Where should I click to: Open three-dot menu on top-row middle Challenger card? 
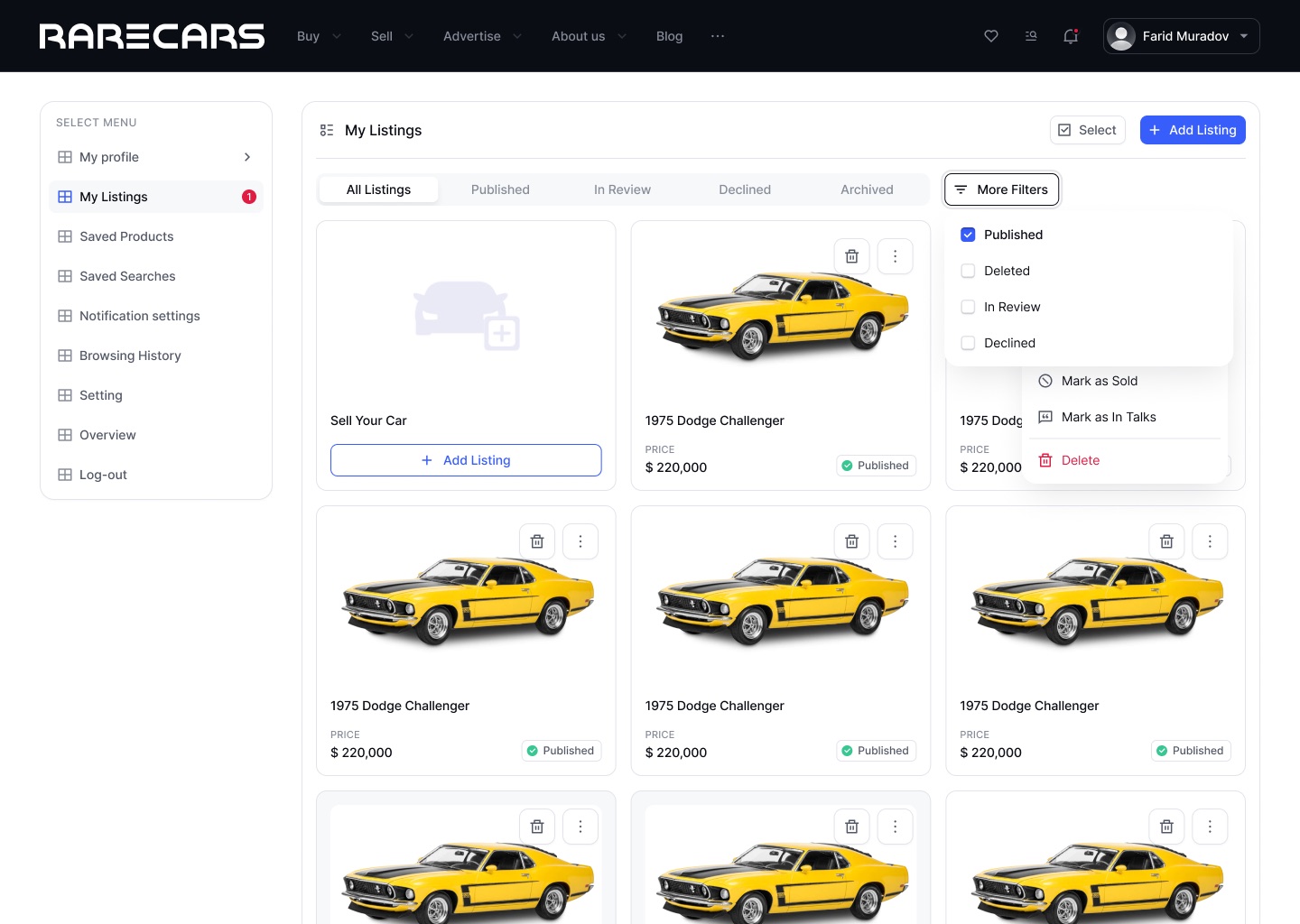[x=895, y=256]
